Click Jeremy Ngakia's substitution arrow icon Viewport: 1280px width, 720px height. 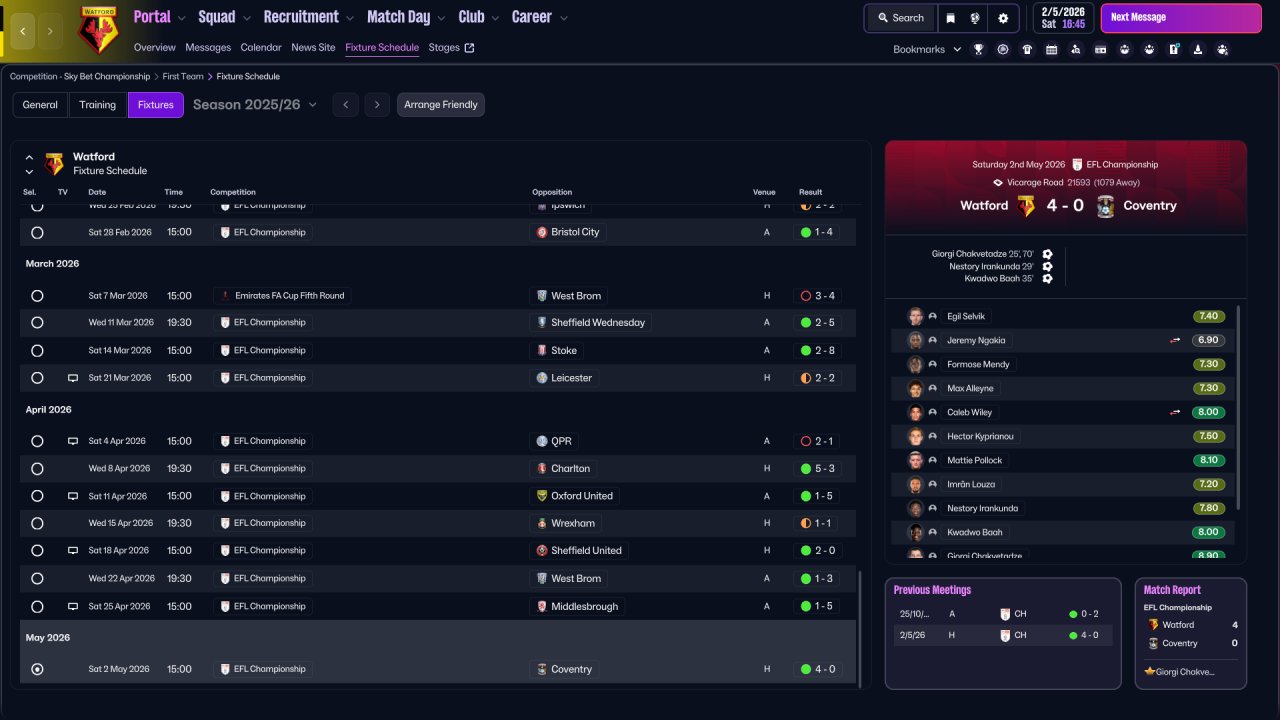[x=1176, y=340]
